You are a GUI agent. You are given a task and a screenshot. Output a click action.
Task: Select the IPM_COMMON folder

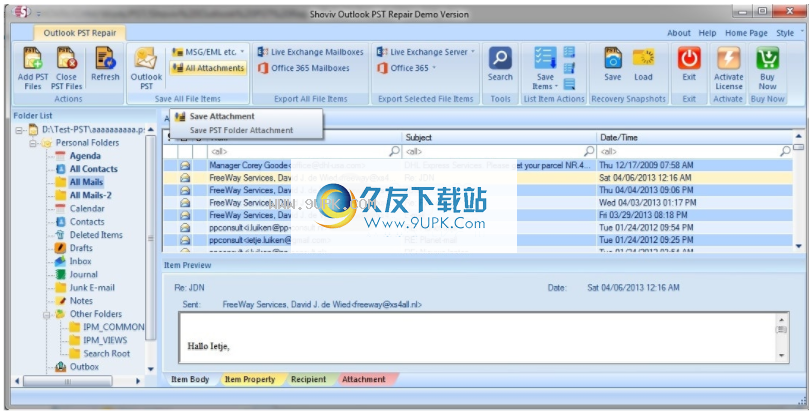pos(114,327)
